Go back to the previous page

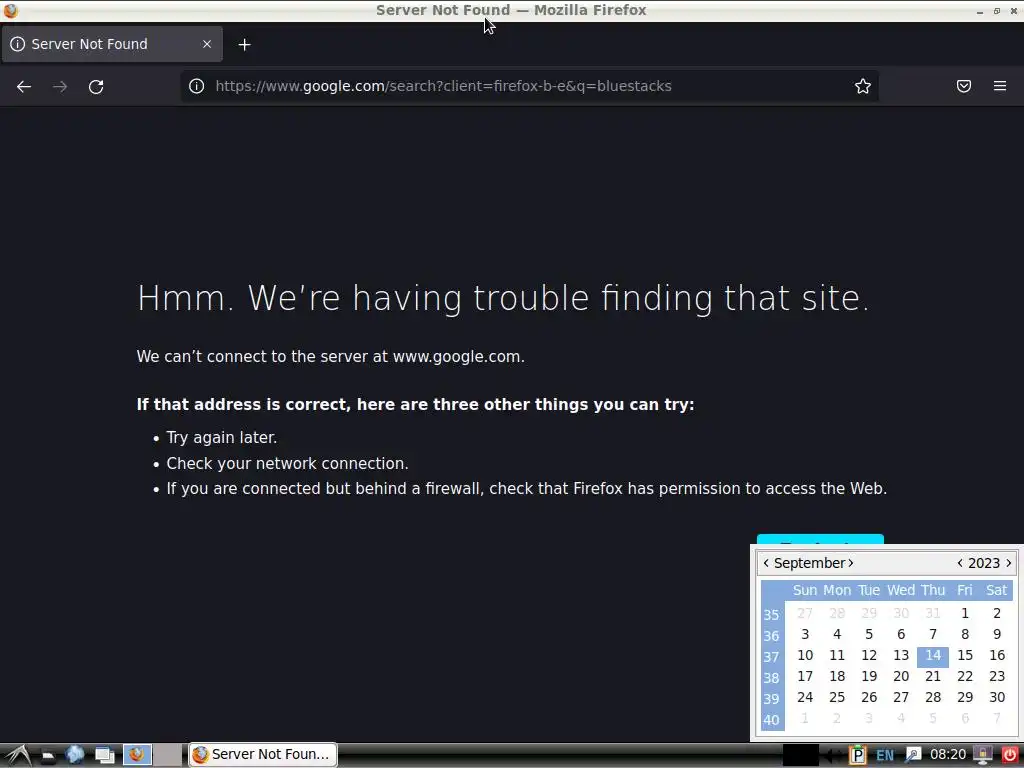click(x=24, y=86)
